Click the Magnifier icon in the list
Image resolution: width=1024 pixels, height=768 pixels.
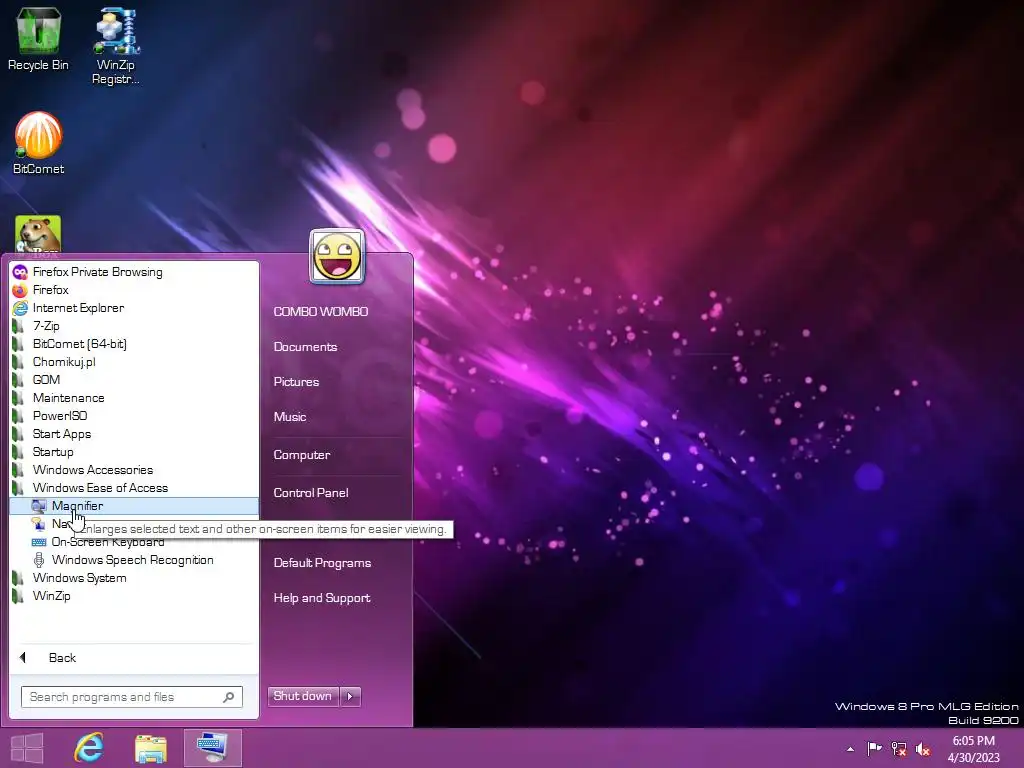point(39,506)
